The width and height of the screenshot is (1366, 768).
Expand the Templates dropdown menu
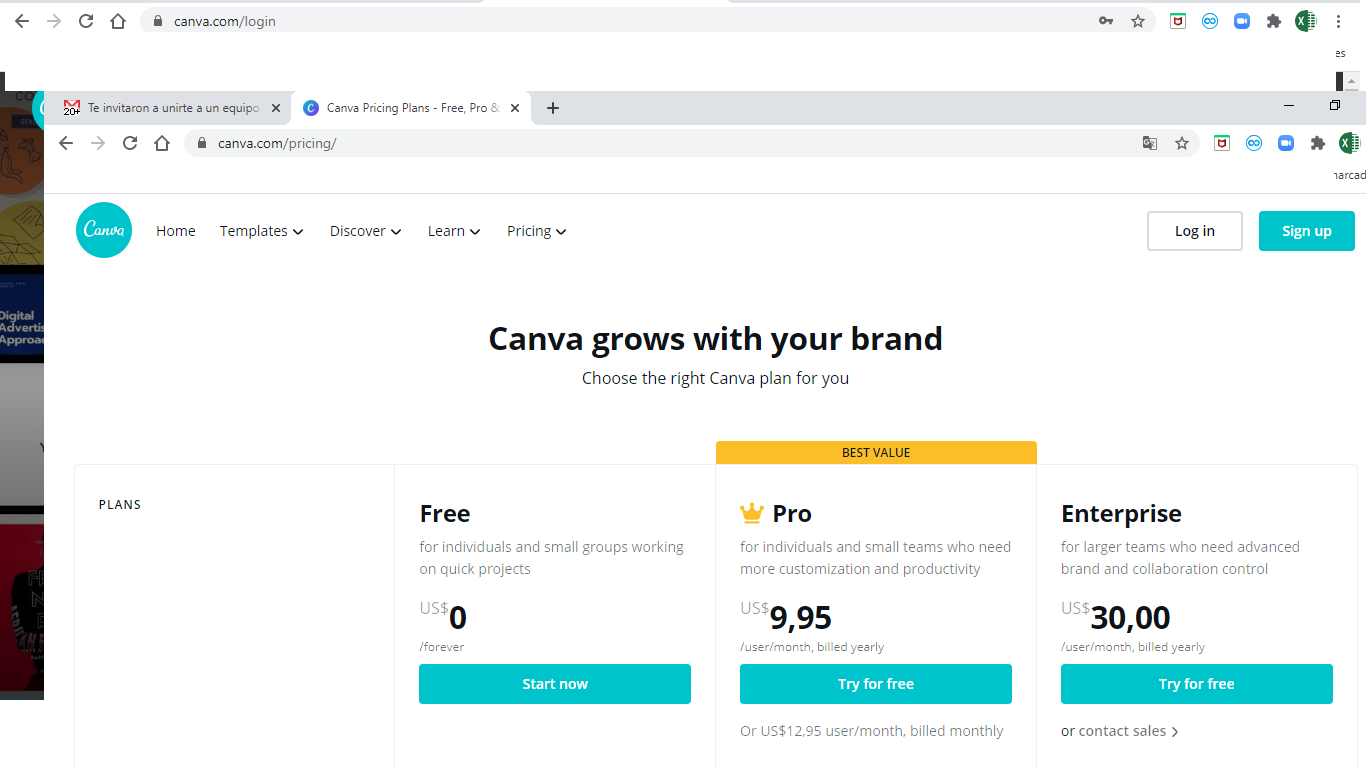point(261,231)
